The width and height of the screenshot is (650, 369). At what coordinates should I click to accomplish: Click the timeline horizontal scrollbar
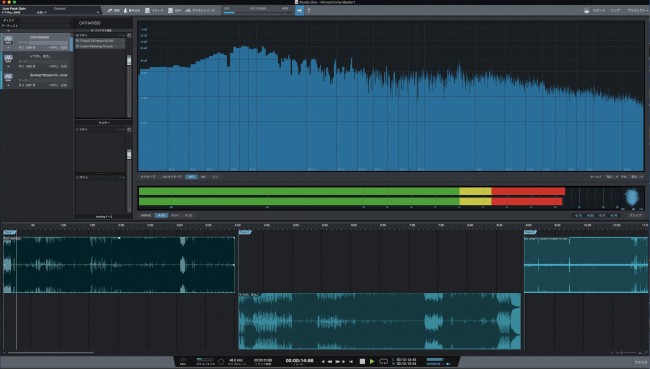51,353
